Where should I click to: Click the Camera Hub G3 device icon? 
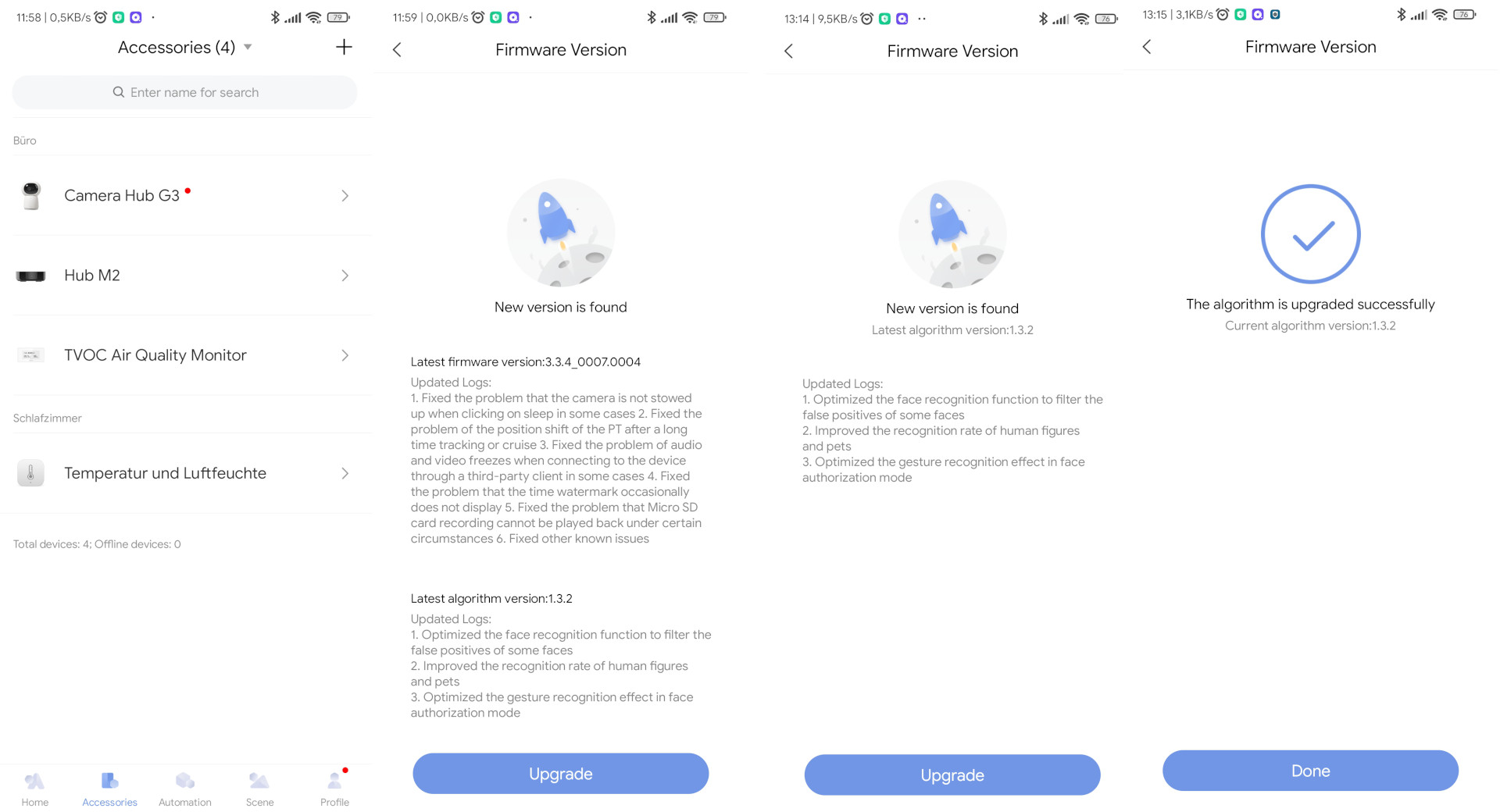tap(31, 196)
